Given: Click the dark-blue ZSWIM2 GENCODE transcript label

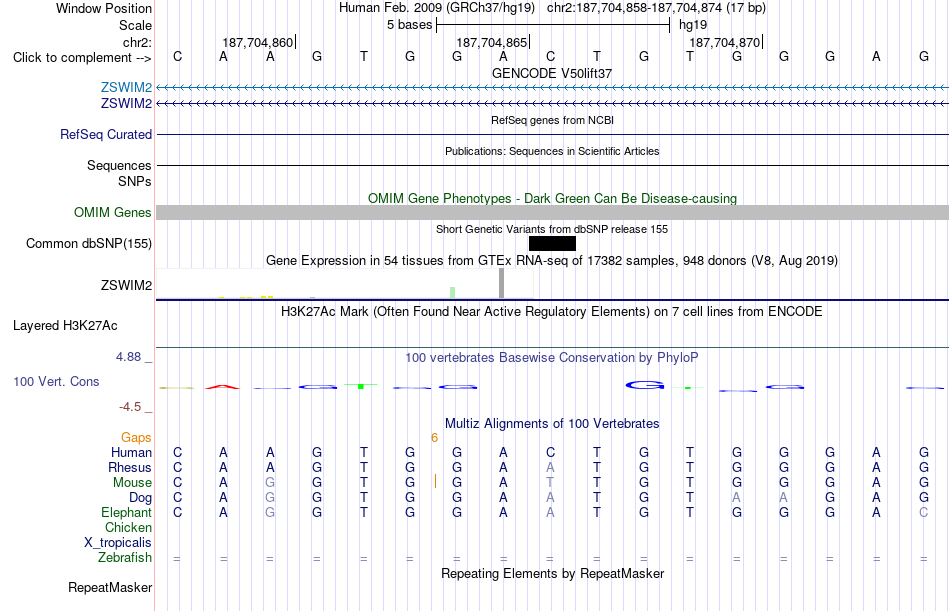Looking at the screenshot, I should (126, 104).
